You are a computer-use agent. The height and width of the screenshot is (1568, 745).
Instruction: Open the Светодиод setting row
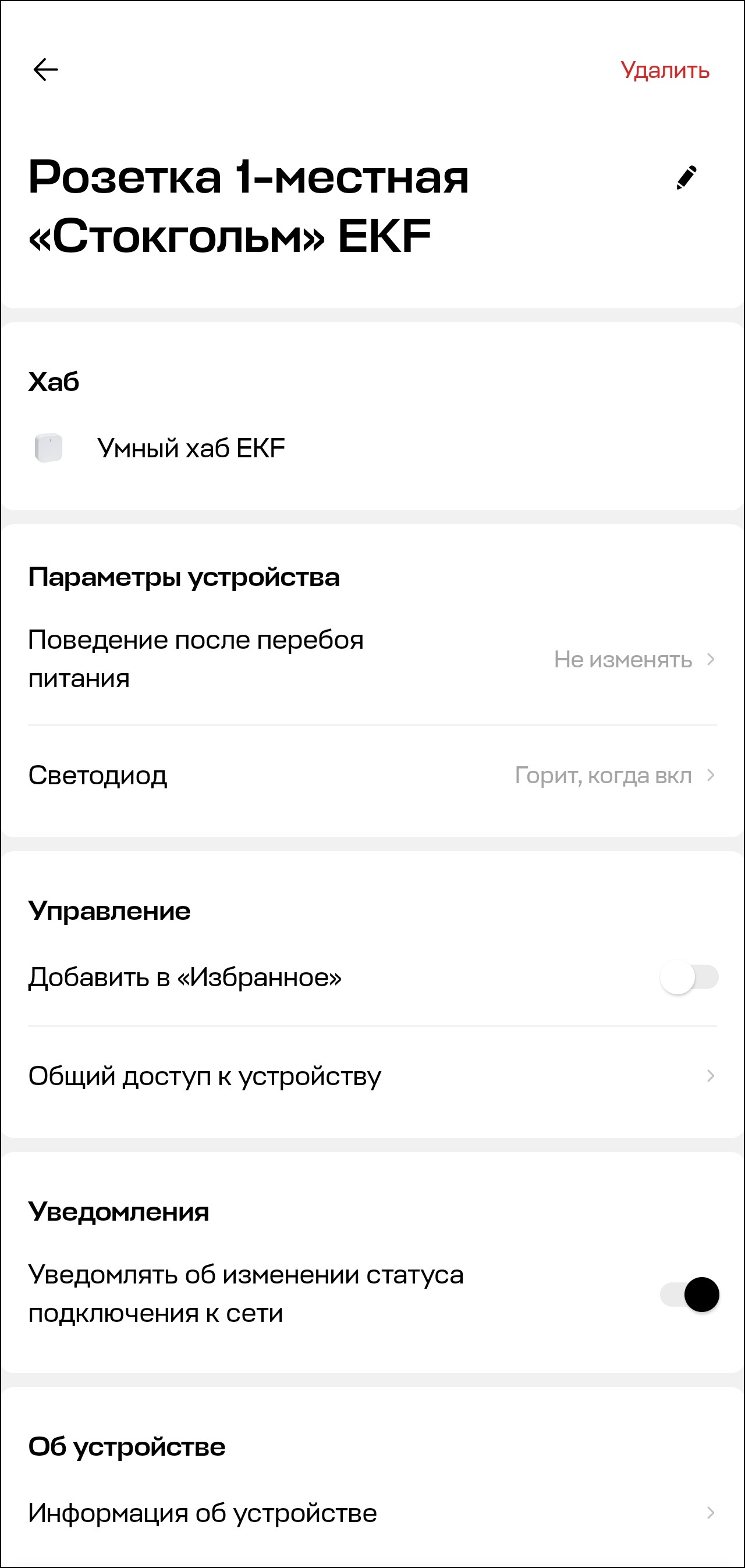97,776
